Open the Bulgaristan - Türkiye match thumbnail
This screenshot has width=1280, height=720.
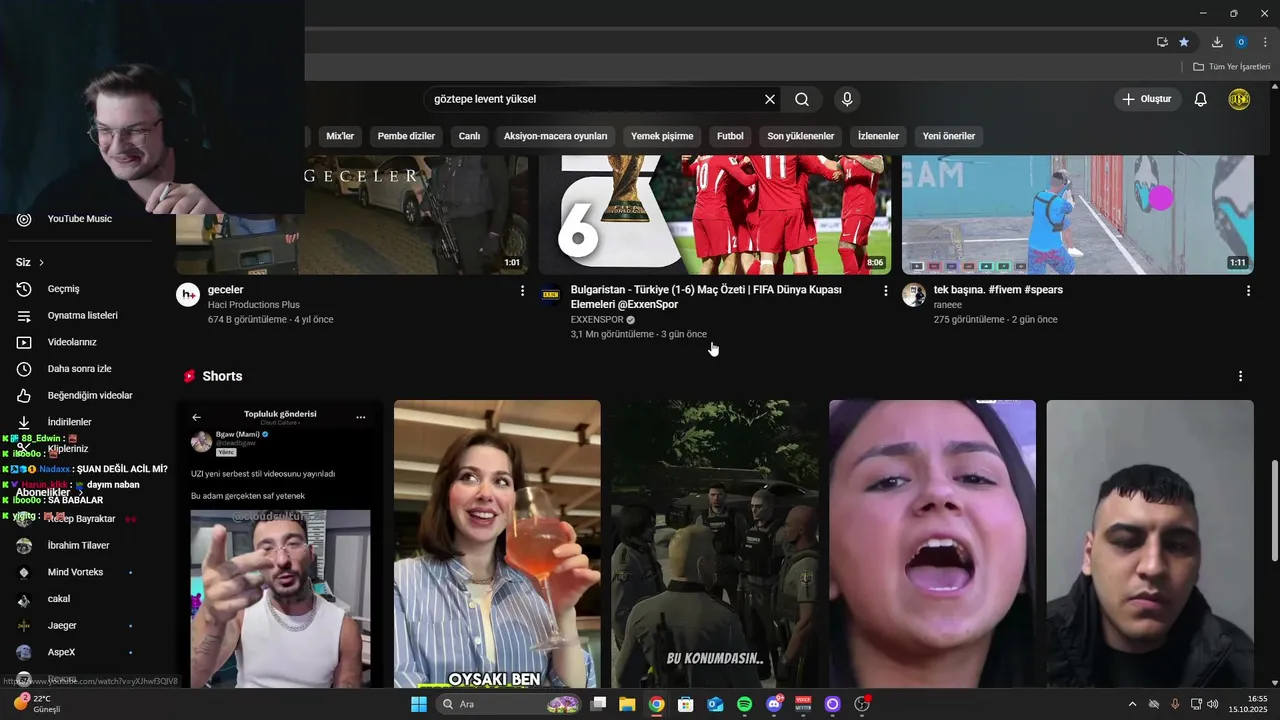715,214
